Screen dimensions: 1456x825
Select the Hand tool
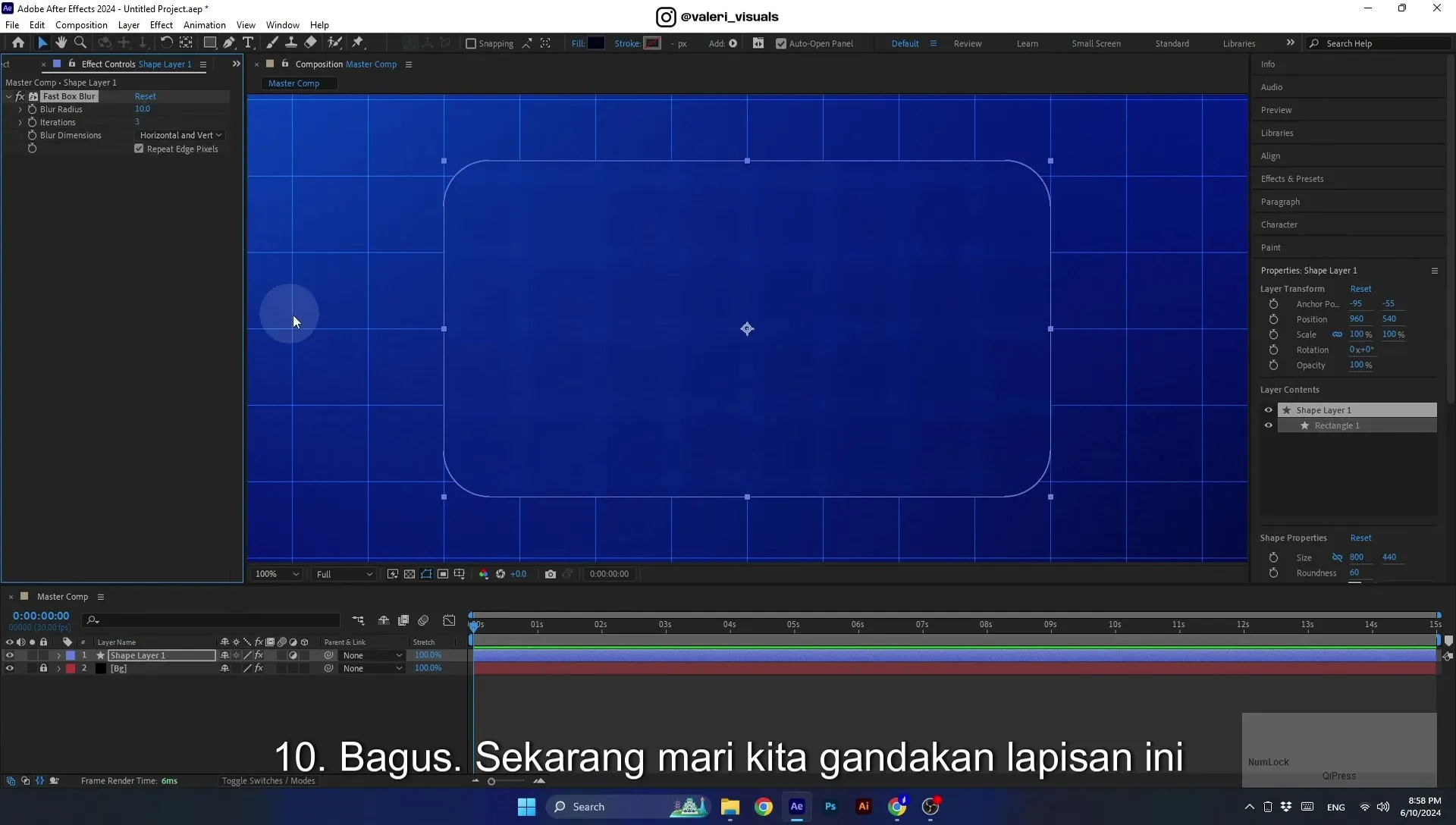click(x=61, y=43)
